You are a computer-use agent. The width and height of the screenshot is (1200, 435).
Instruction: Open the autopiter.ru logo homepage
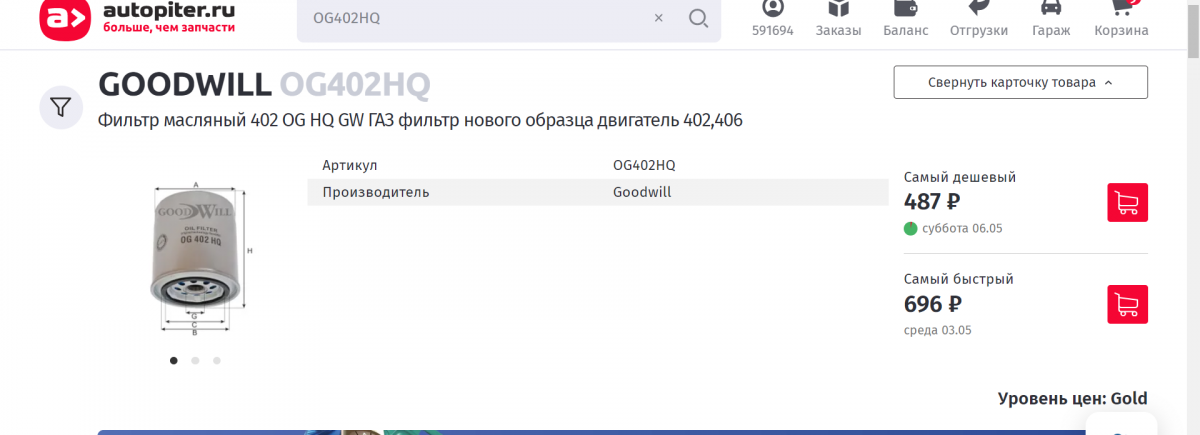tap(138, 18)
